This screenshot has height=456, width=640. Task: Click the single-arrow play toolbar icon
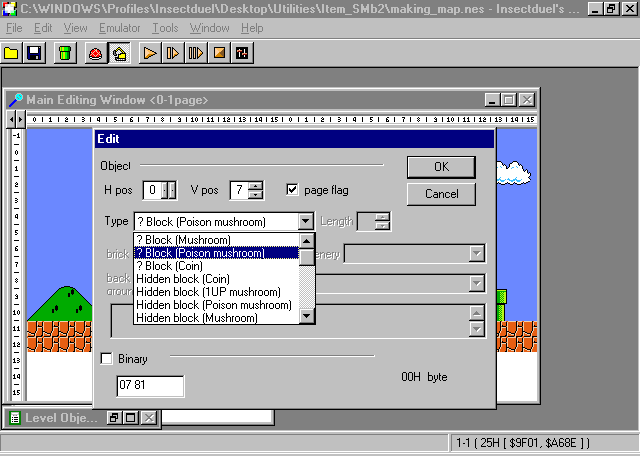point(151,52)
